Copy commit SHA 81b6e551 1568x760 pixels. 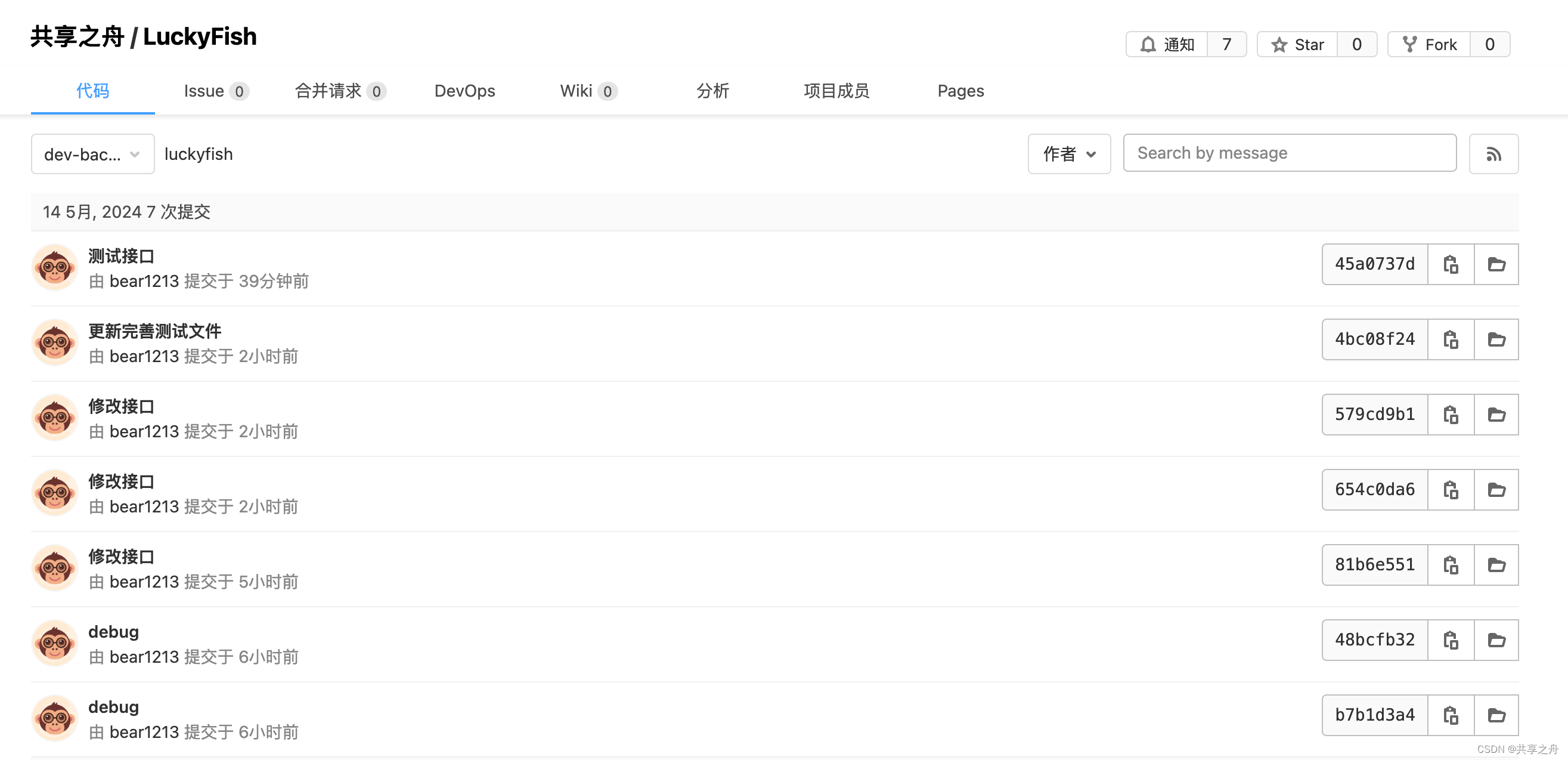1451,565
